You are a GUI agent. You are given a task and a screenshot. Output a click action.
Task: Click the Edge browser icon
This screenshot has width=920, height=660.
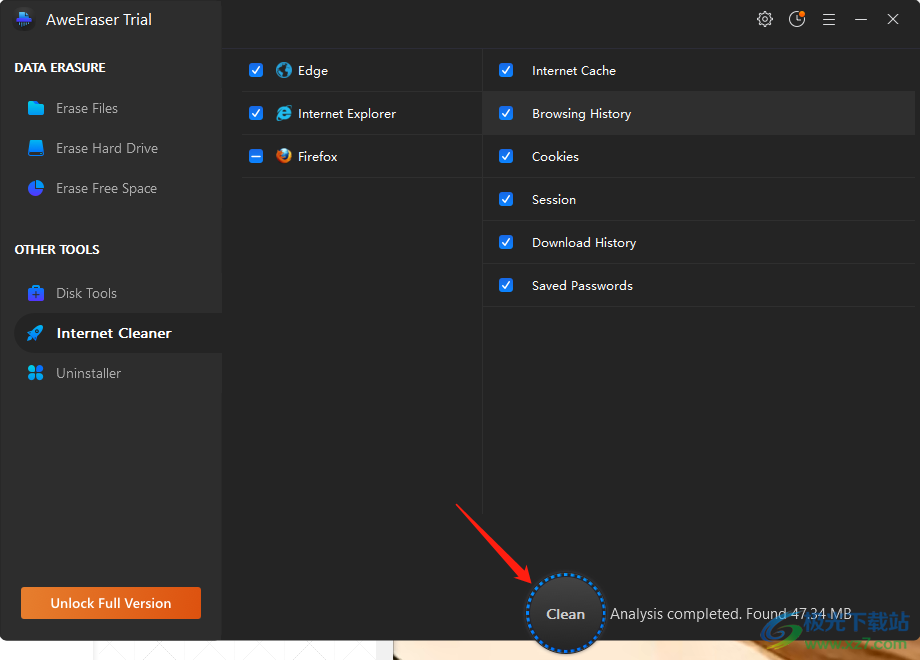tap(284, 70)
